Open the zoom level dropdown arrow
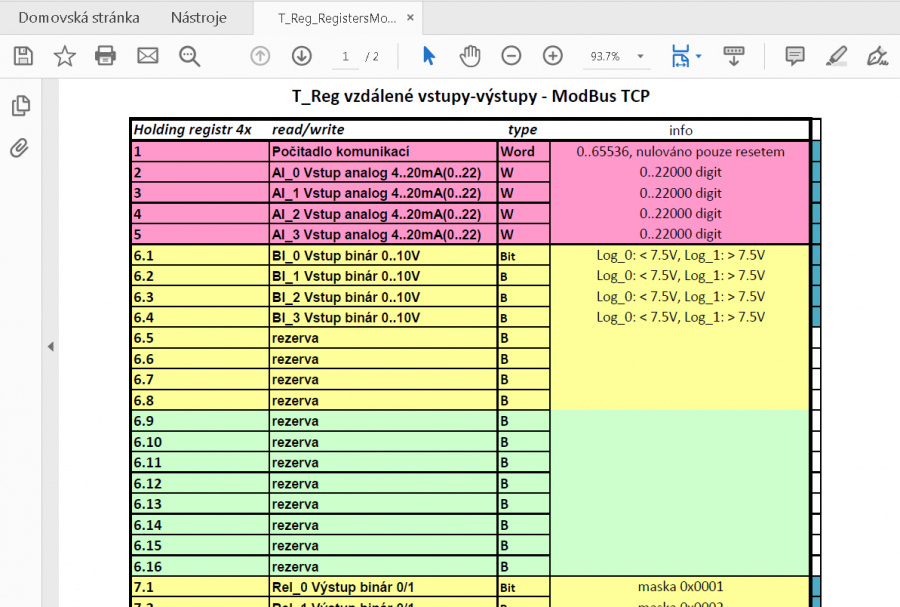 (641, 56)
